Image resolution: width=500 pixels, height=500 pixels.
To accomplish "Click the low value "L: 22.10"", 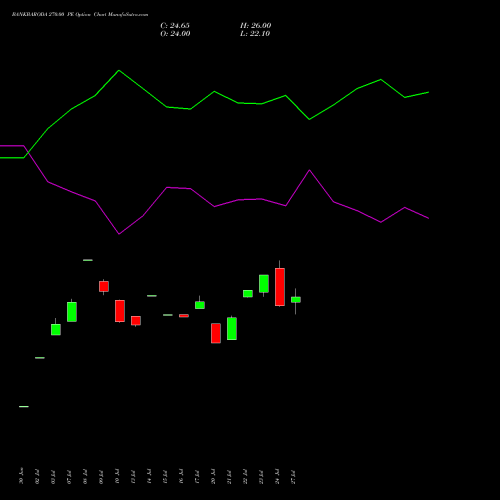I will pyautogui.click(x=255, y=34).
